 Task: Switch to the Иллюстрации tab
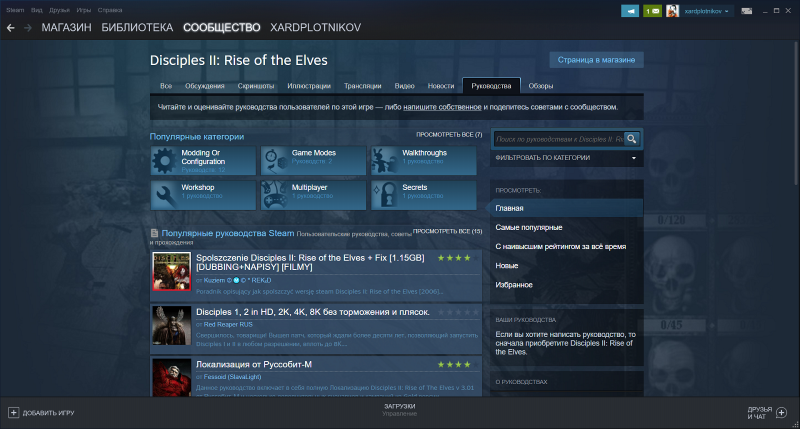(309, 86)
